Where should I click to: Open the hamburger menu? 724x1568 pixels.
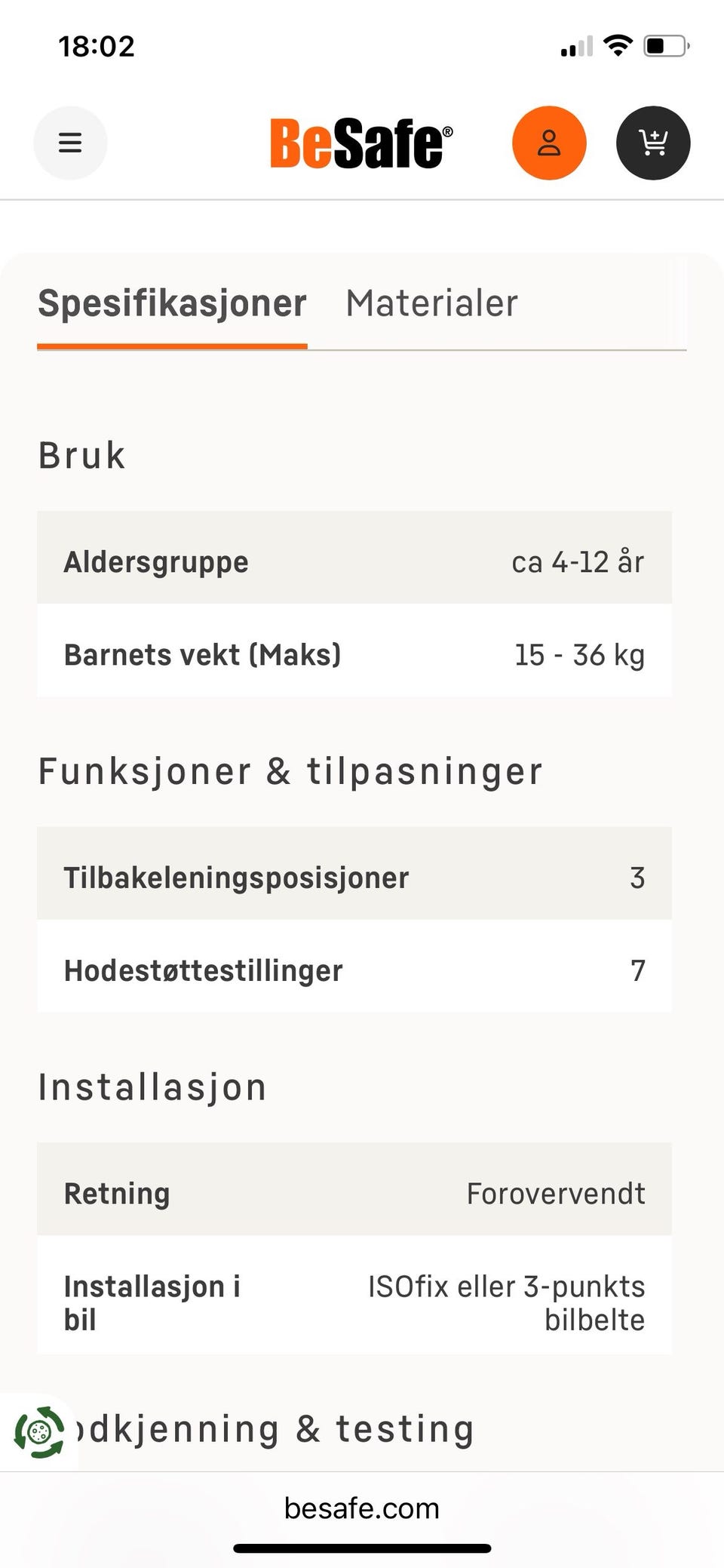70,143
